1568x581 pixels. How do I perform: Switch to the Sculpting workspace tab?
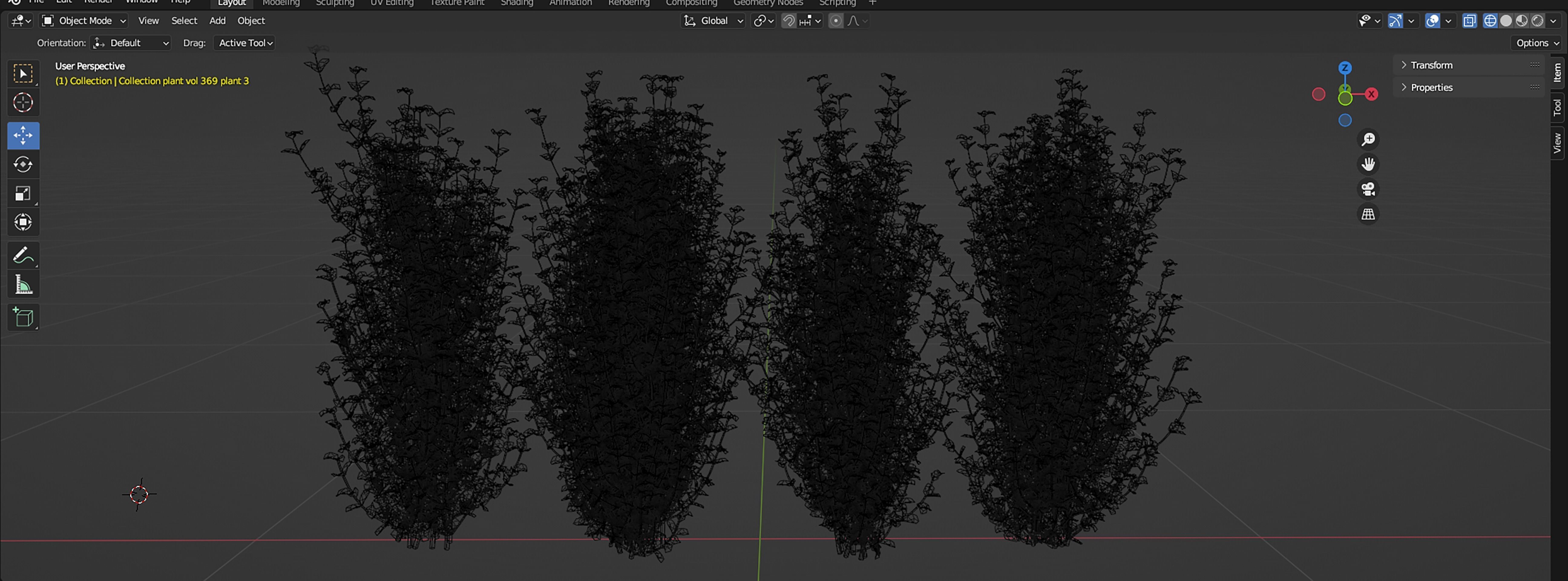tap(335, 3)
